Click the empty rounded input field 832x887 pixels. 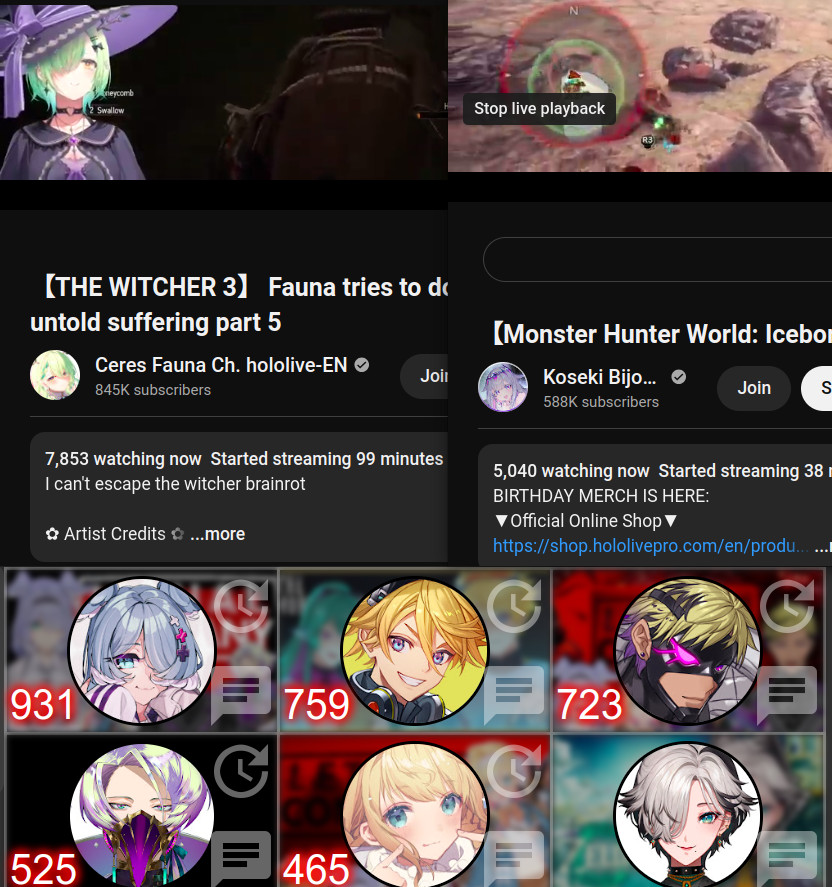click(658, 260)
